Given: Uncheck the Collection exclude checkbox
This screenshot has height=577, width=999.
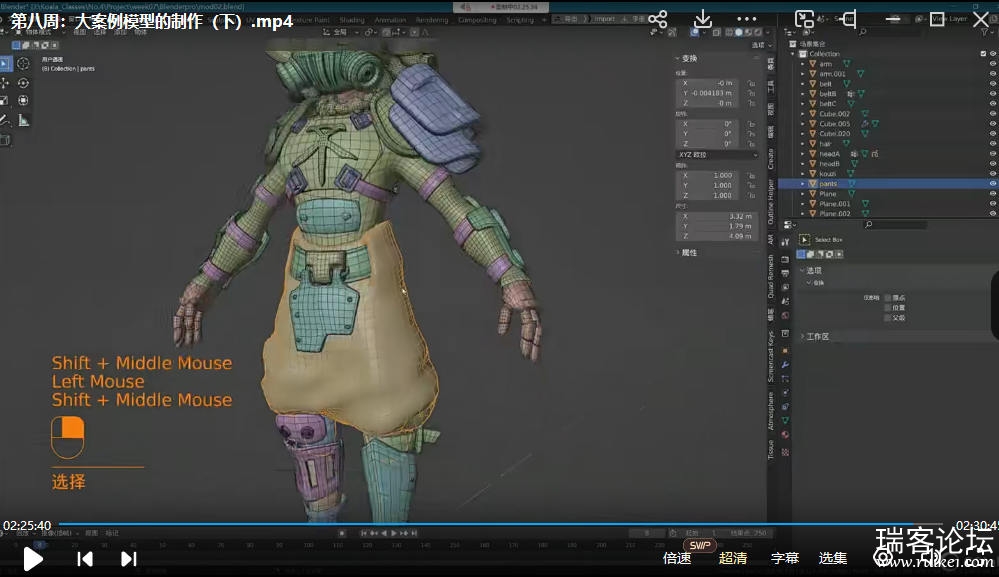Looking at the screenshot, I should coord(984,53).
